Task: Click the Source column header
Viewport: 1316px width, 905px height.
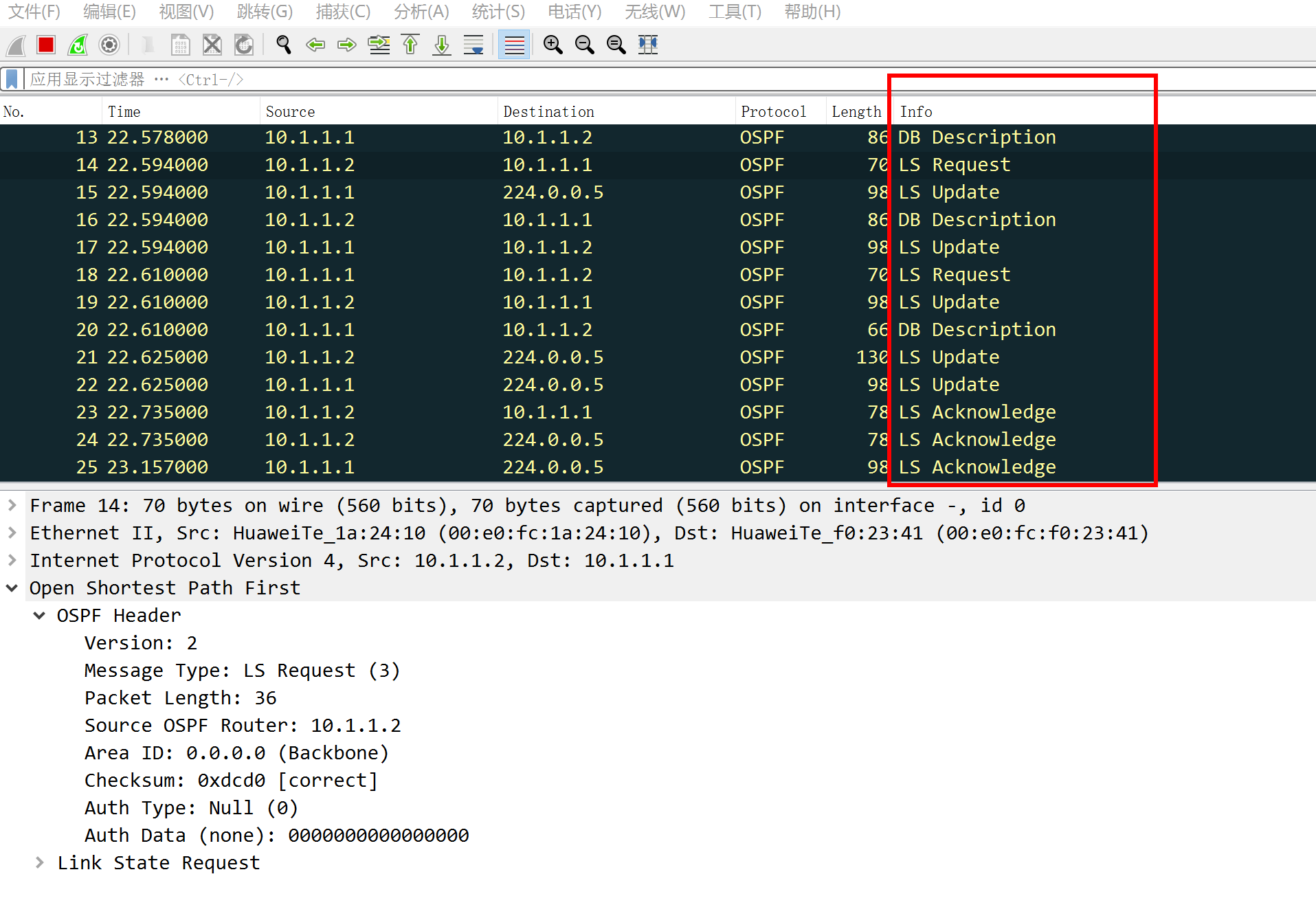Action: click(290, 111)
